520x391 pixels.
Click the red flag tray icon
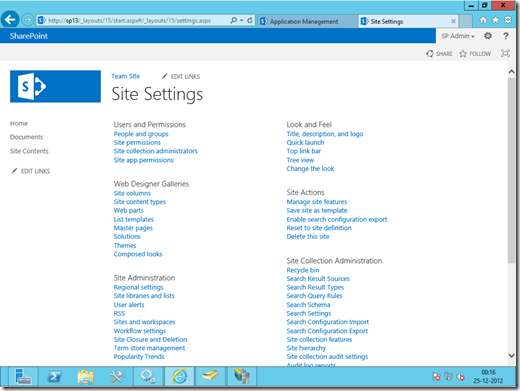click(x=436, y=377)
